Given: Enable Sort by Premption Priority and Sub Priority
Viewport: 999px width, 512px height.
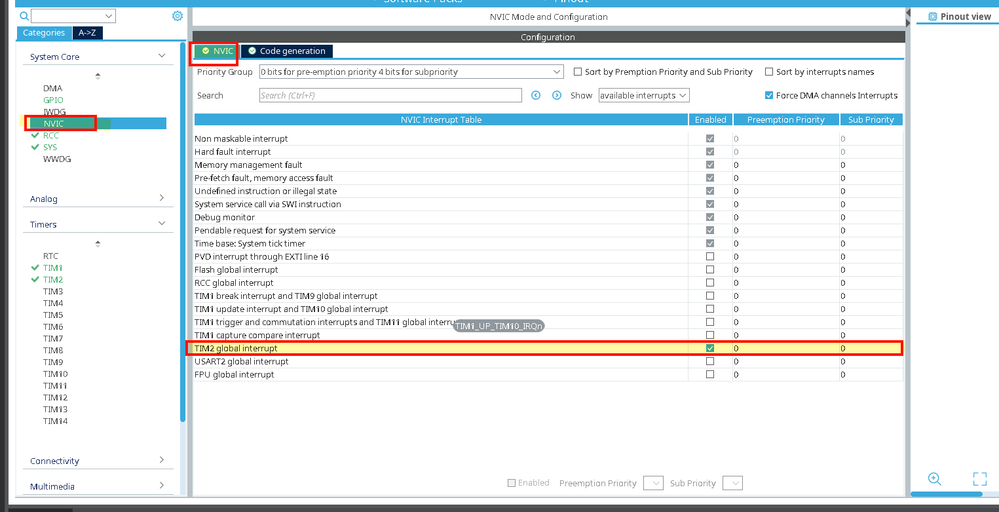Looking at the screenshot, I should click(x=578, y=72).
